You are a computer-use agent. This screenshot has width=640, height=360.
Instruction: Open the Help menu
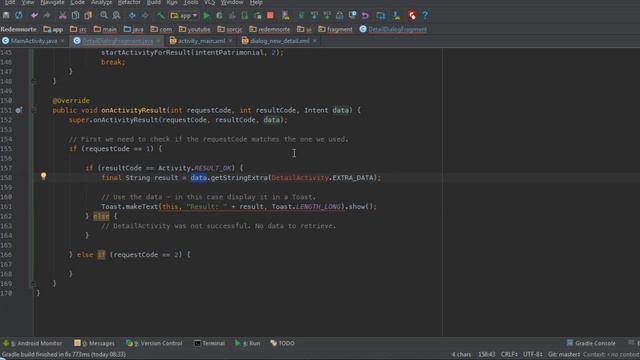click(256, 2)
